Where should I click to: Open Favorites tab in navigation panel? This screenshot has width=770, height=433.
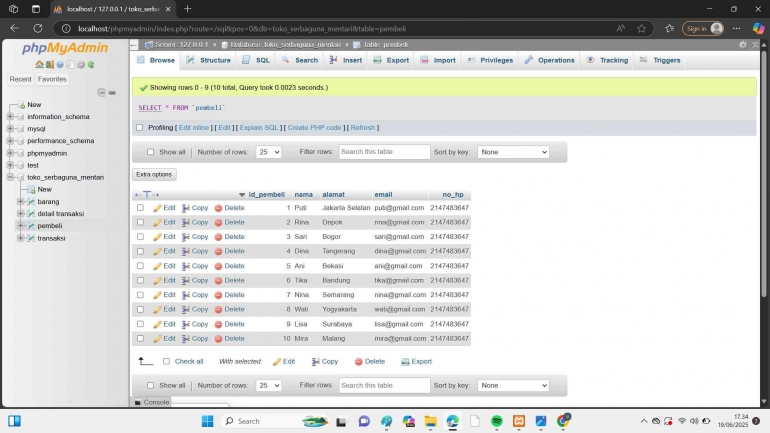(x=52, y=79)
